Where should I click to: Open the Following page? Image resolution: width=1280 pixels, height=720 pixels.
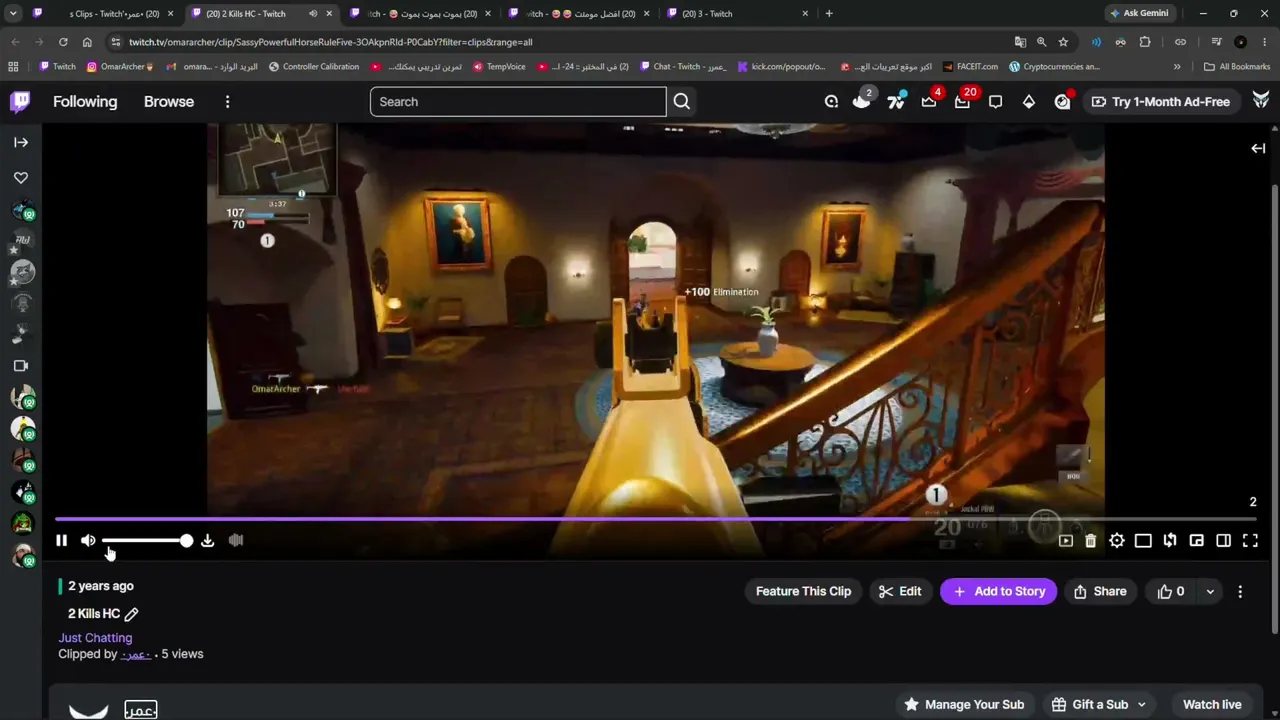pos(85,101)
